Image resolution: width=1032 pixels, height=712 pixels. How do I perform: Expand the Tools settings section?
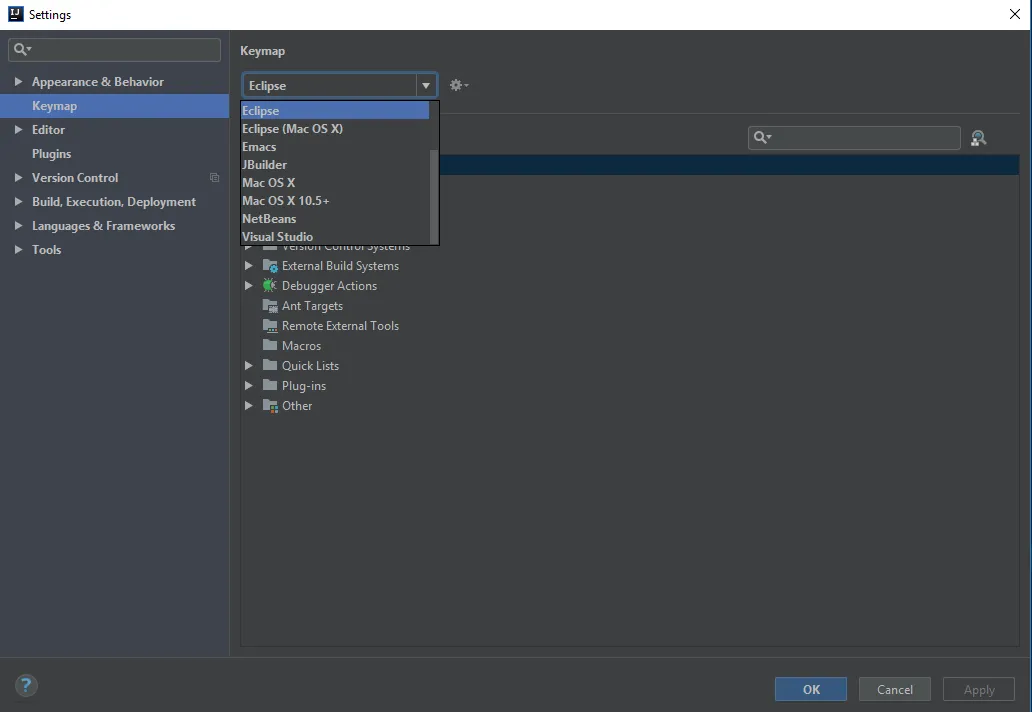coord(18,249)
